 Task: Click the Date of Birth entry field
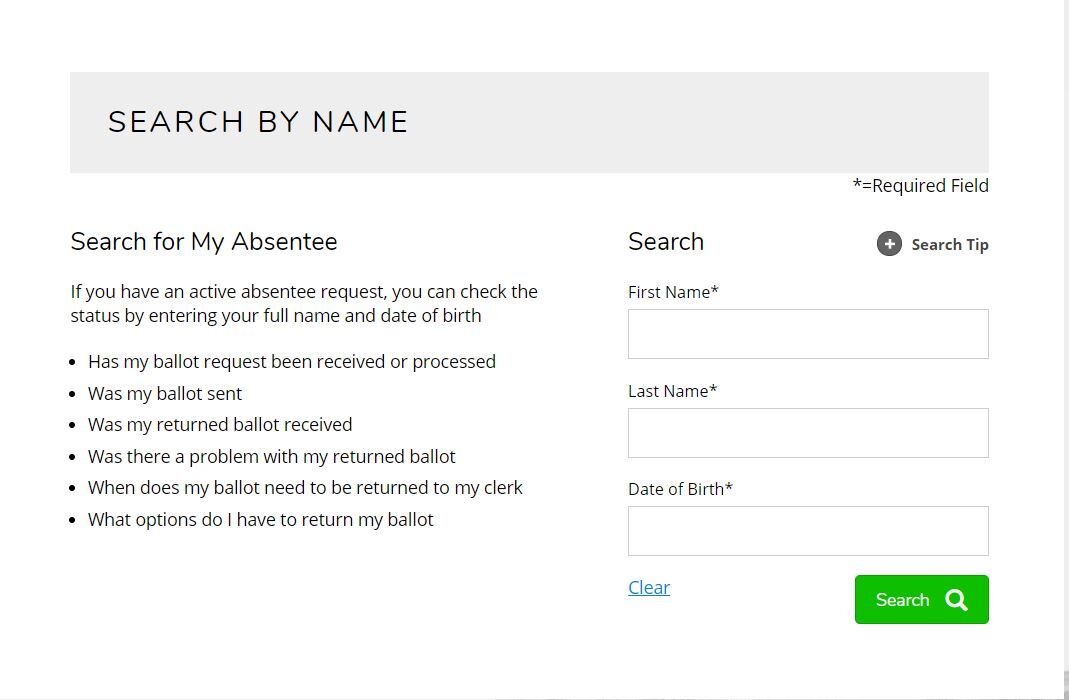click(807, 530)
